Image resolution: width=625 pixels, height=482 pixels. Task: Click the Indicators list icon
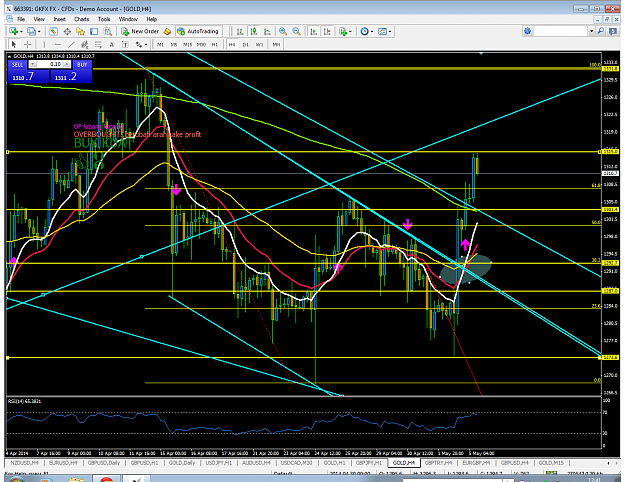coord(342,31)
